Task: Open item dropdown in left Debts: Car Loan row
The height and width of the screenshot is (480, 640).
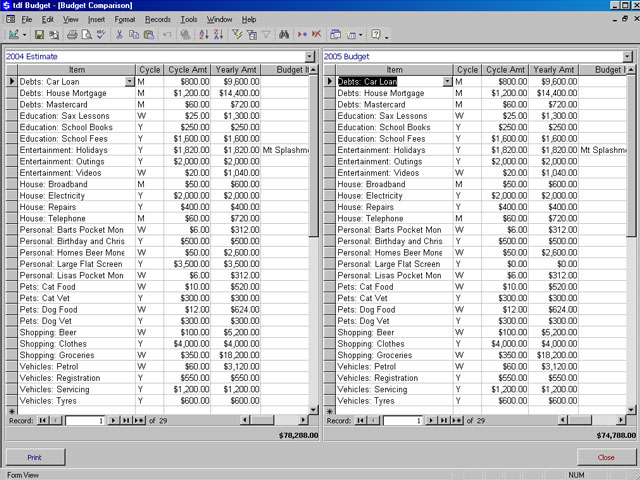Action: (129, 82)
